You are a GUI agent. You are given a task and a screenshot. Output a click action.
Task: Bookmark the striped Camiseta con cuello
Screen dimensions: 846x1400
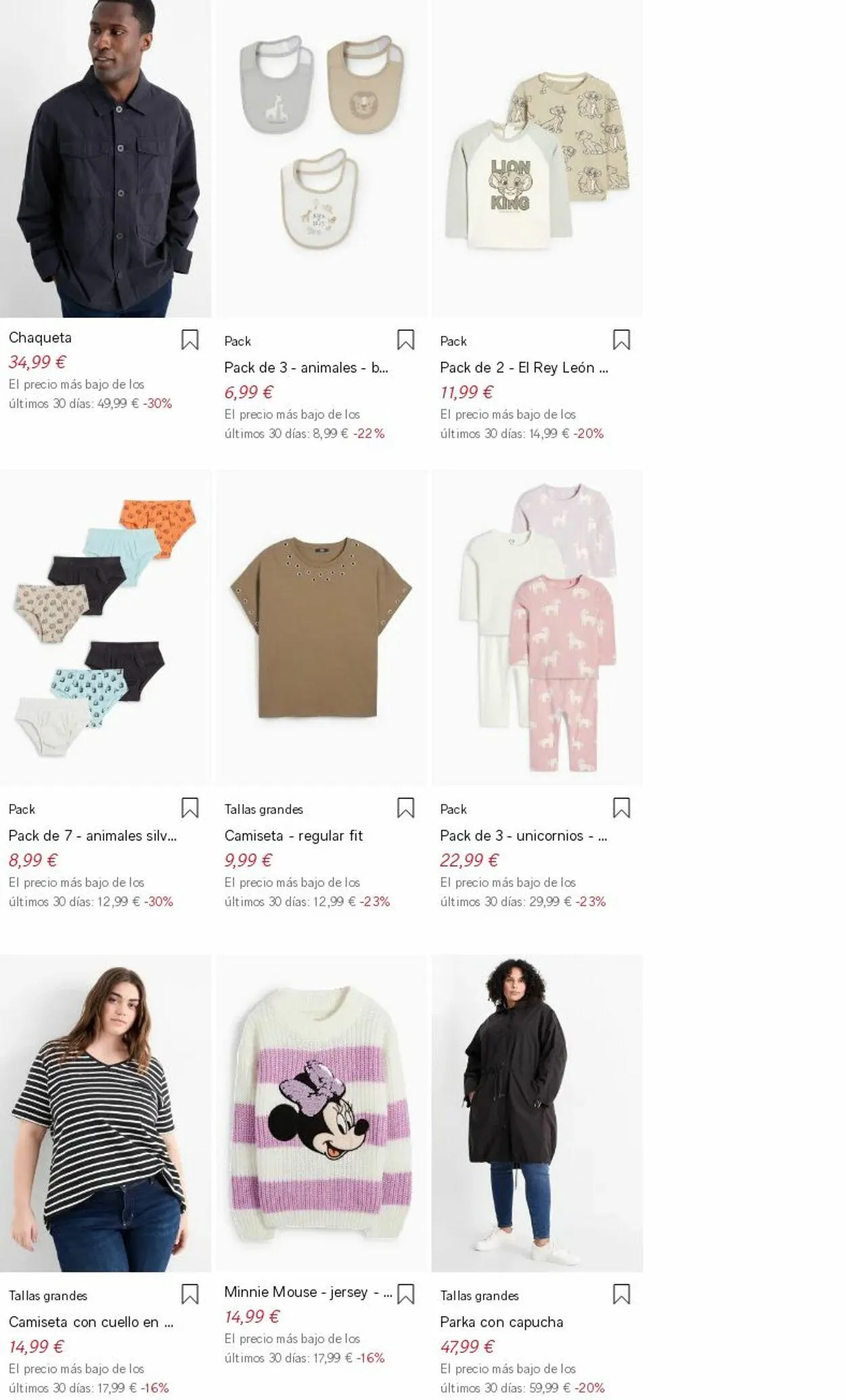190,1294
